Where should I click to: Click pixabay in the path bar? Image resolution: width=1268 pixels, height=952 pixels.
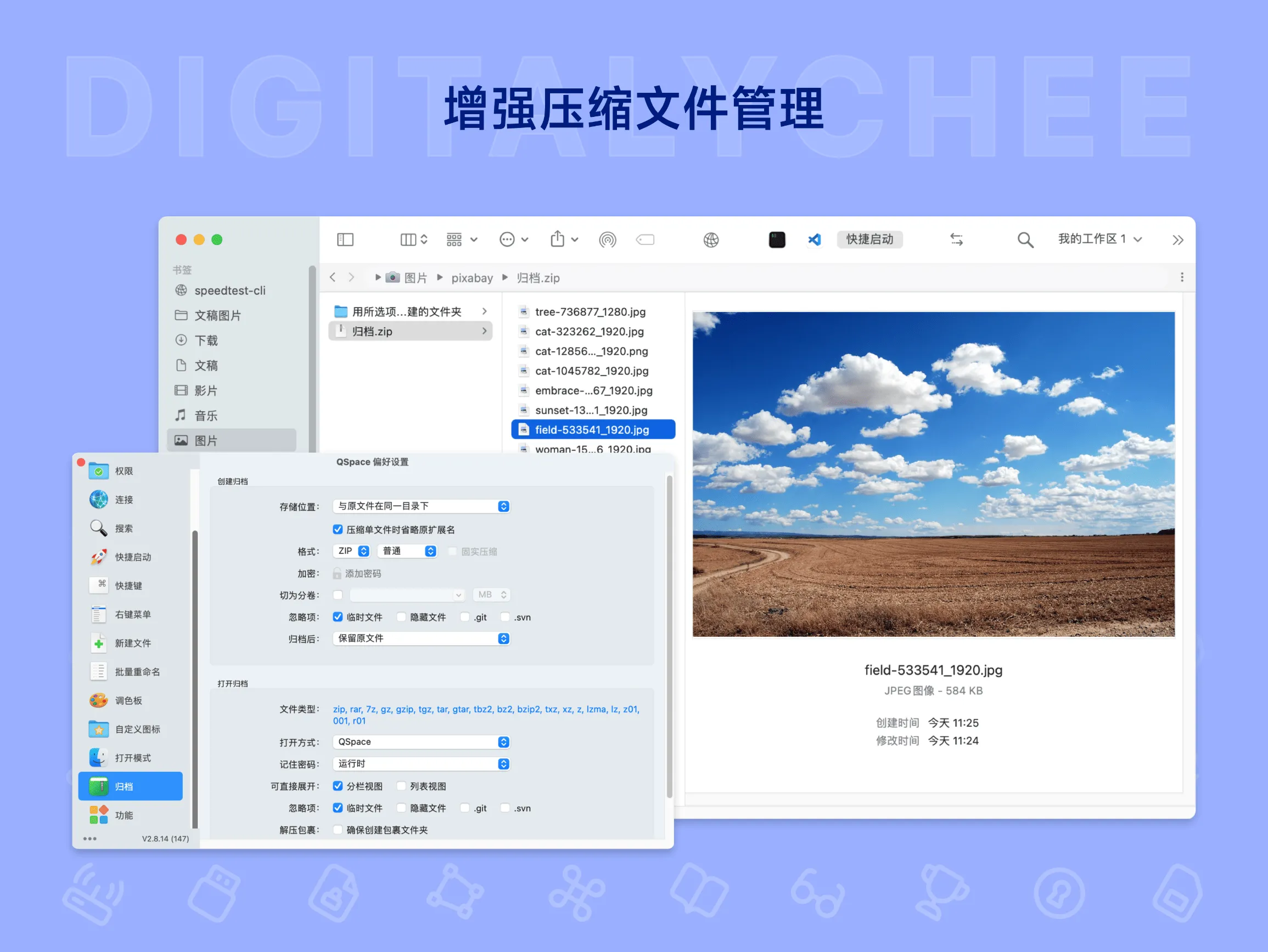[472, 278]
